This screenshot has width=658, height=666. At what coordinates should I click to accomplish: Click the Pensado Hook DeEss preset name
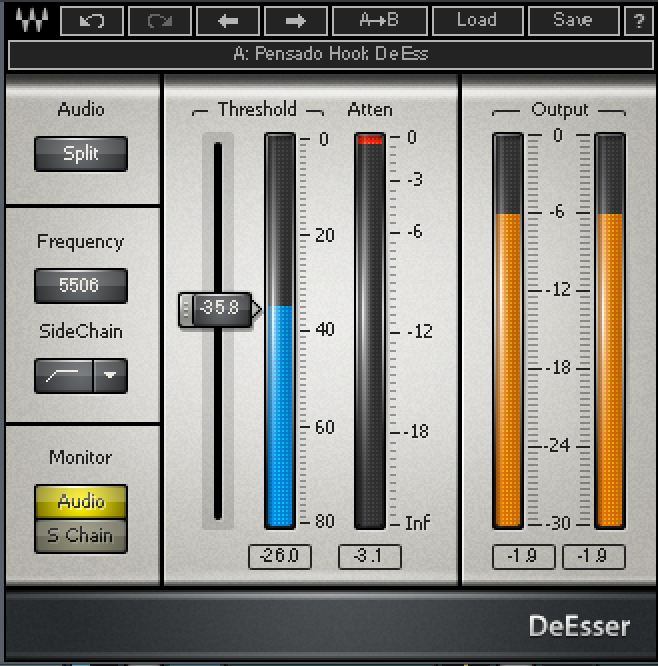[x=330, y=54]
